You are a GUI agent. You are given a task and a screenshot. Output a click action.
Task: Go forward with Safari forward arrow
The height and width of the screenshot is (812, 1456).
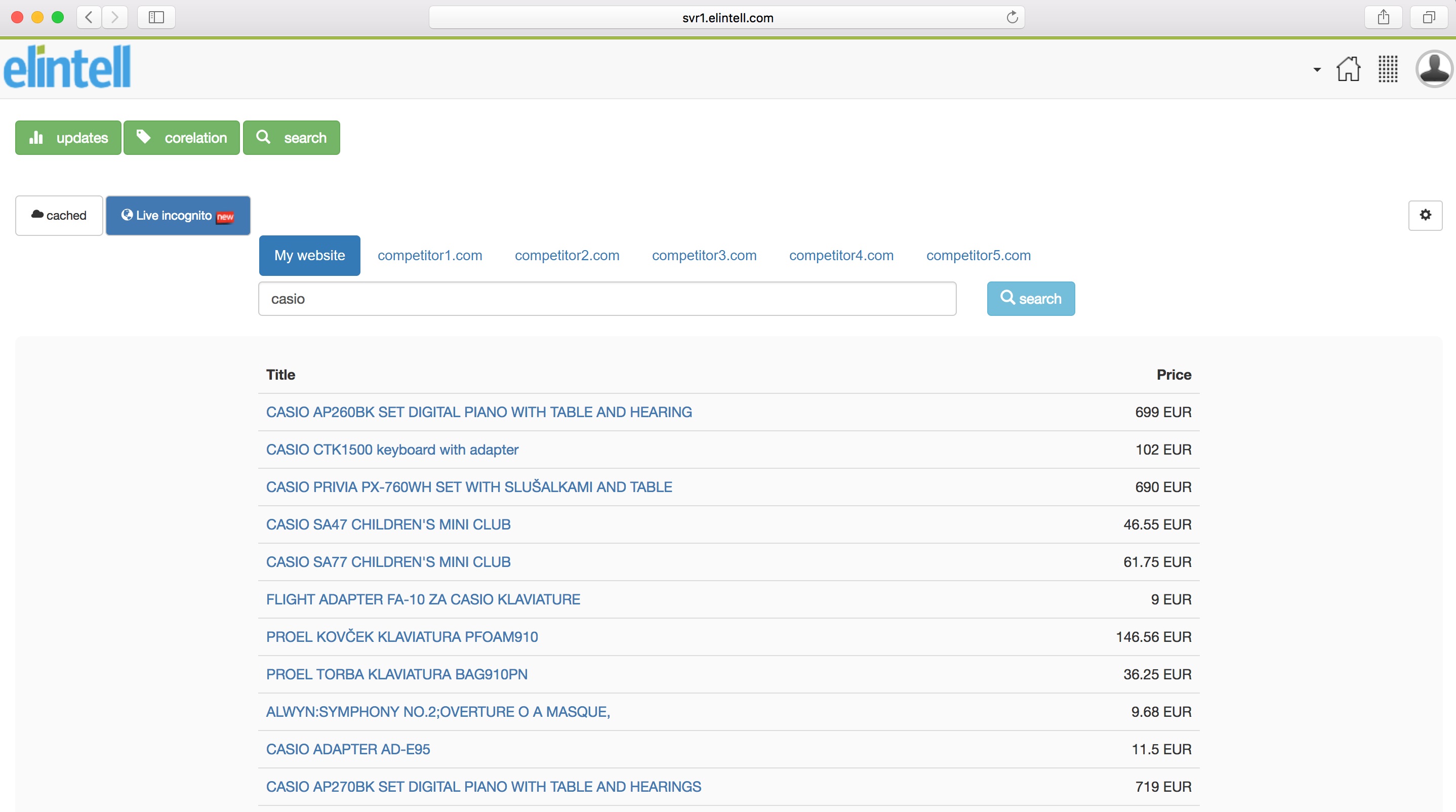coord(115,17)
